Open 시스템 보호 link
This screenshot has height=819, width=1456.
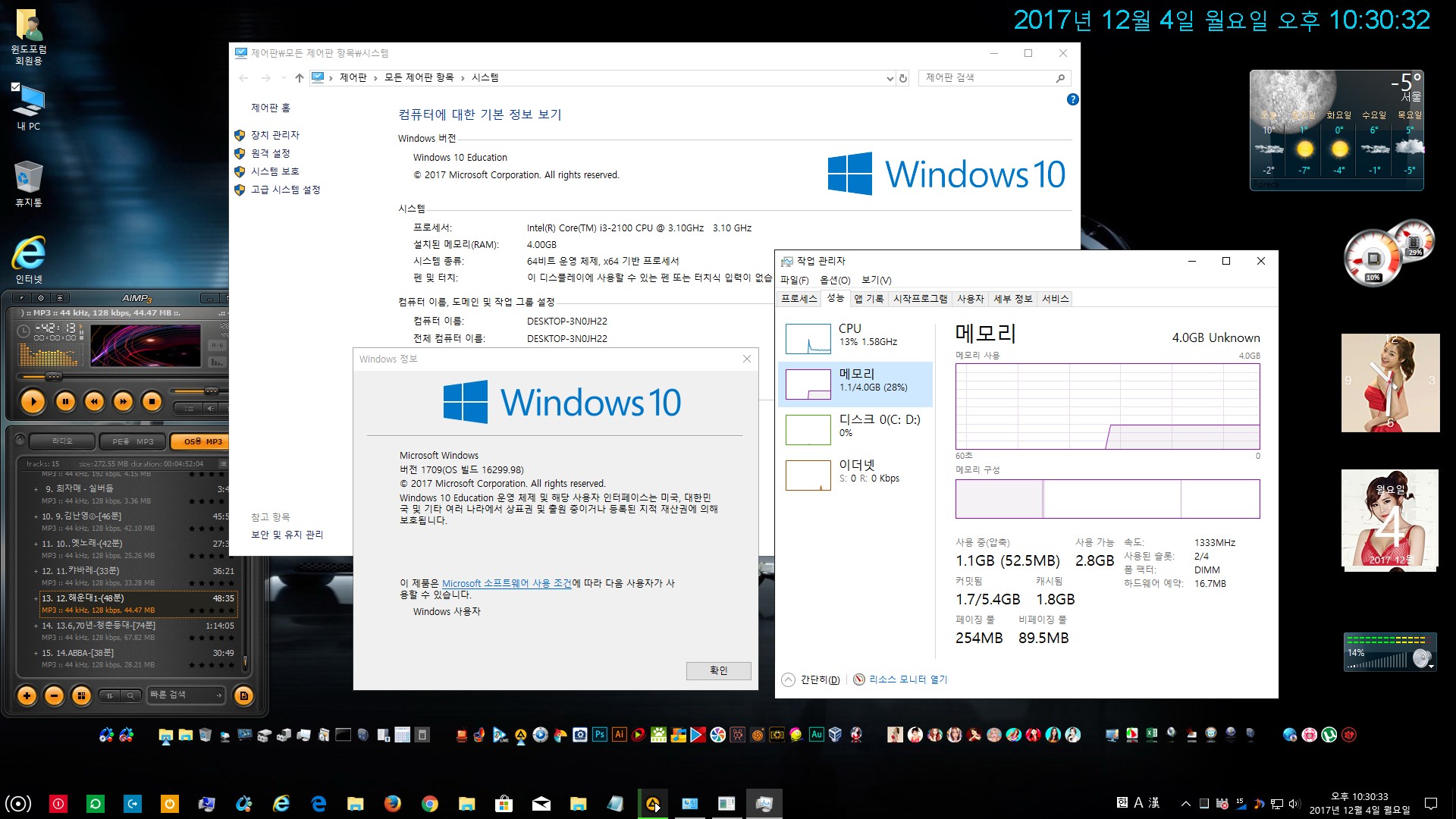275,171
